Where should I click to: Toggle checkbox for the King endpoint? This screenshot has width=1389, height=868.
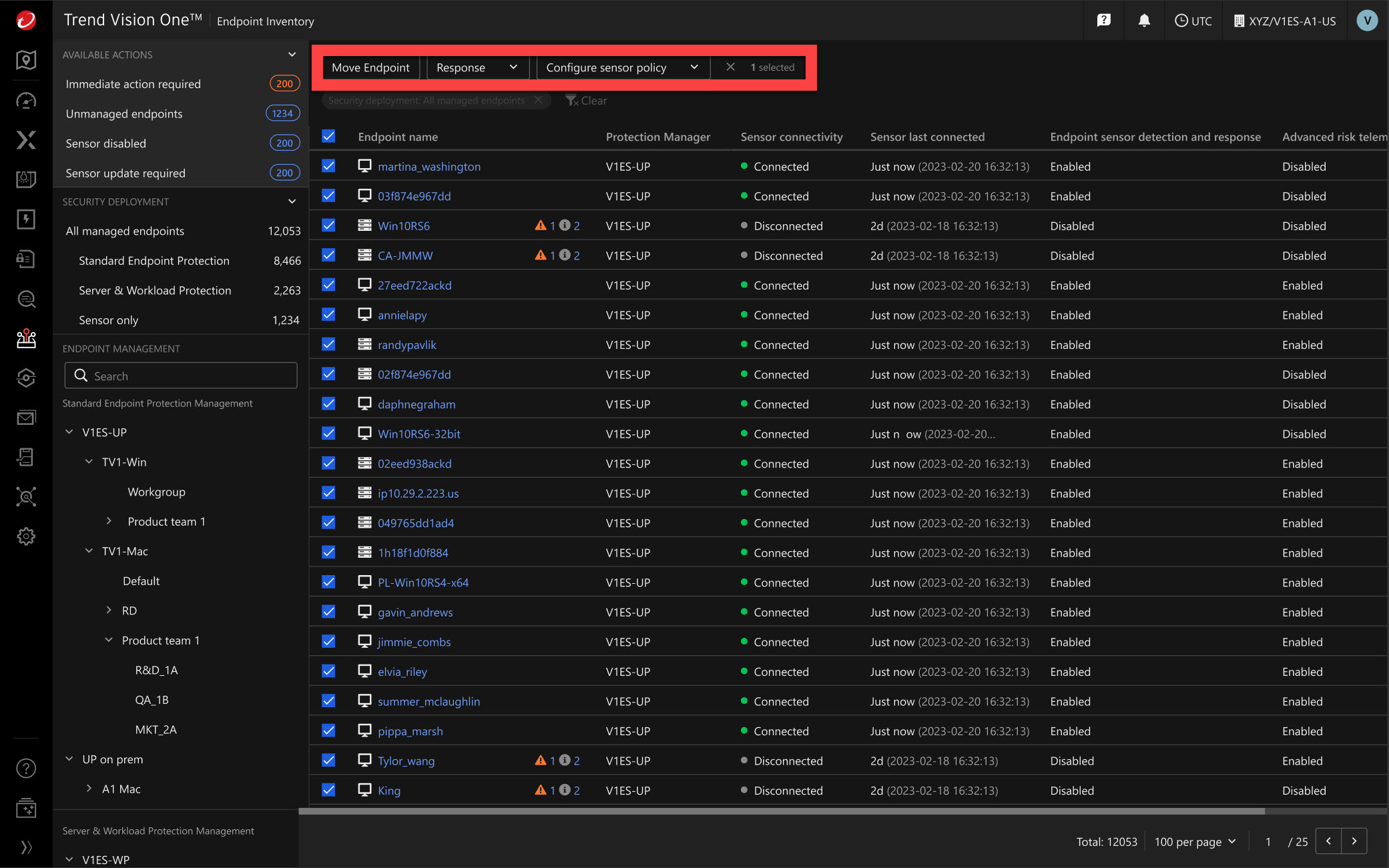tap(328, 790)
